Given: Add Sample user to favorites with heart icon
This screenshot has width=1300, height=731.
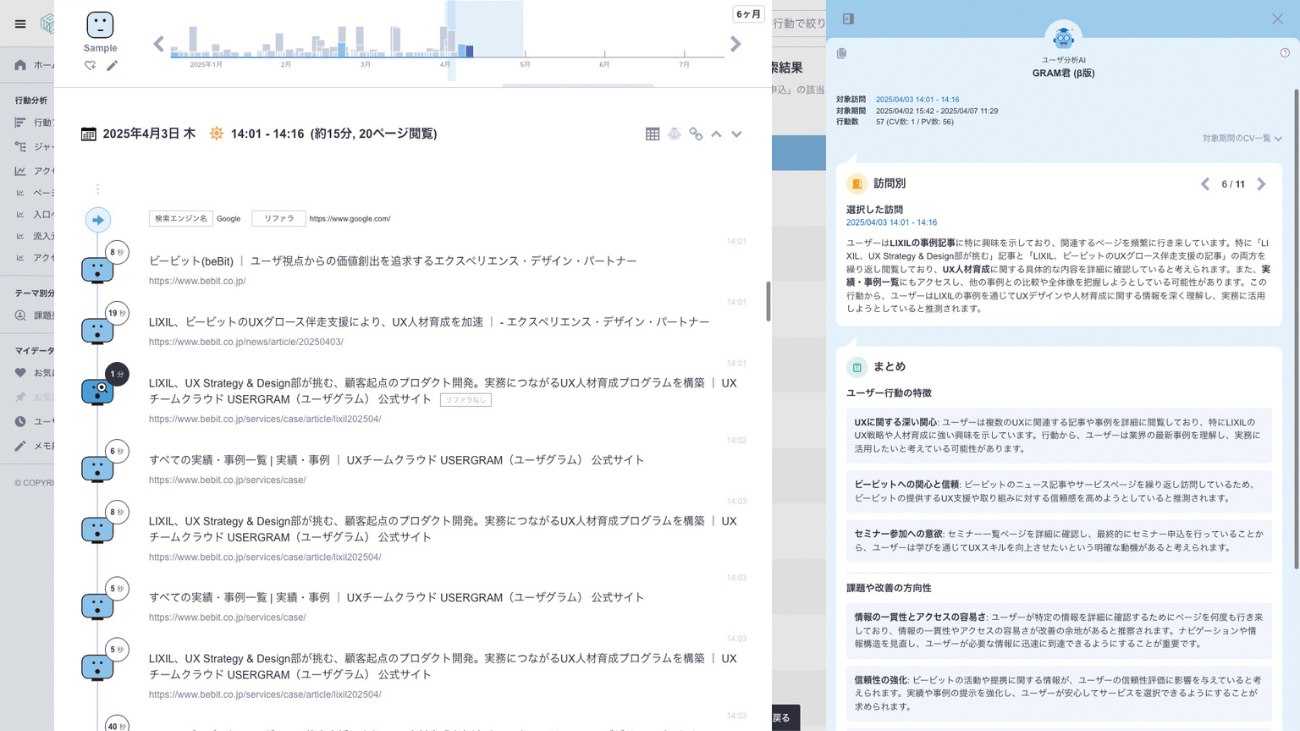Looking at the screenshot, I should (x=90, y=66).
